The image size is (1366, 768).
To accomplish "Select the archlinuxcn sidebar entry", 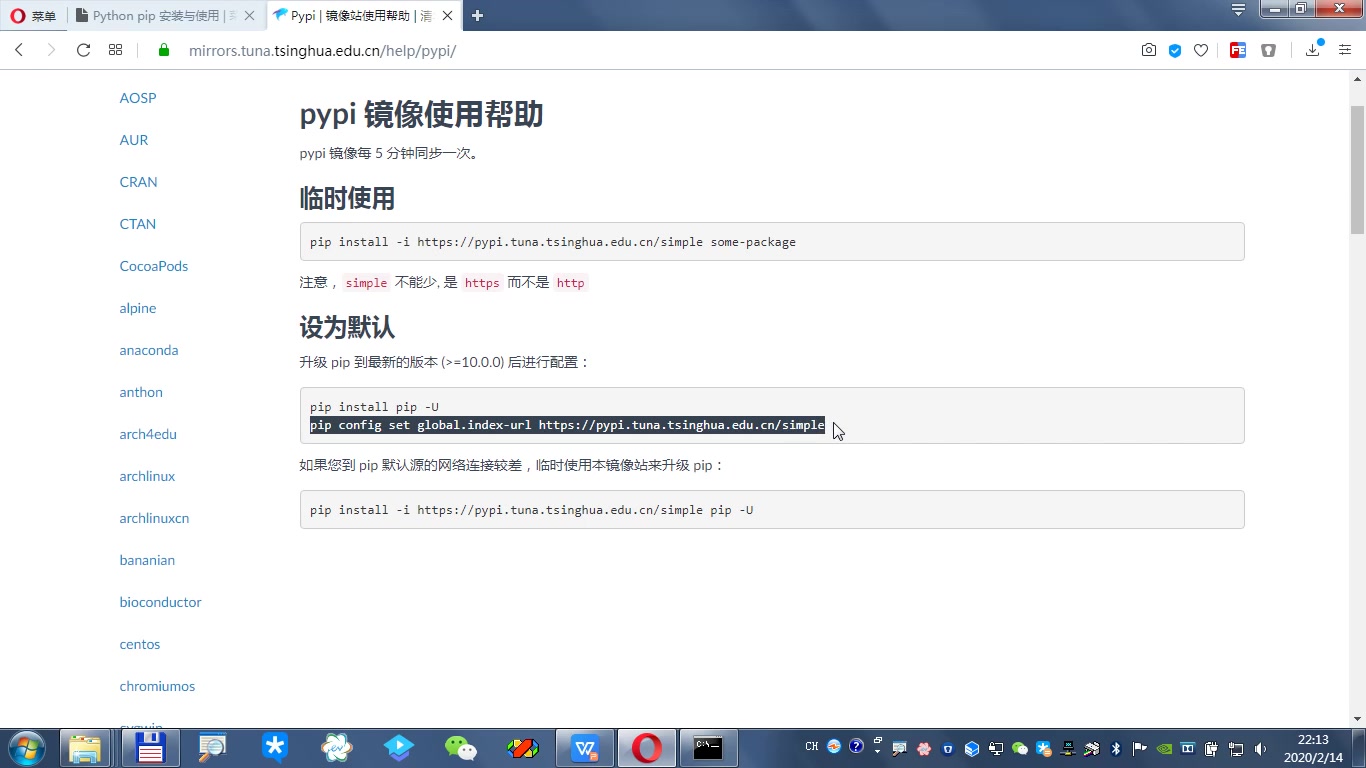I will pos(154,518).
